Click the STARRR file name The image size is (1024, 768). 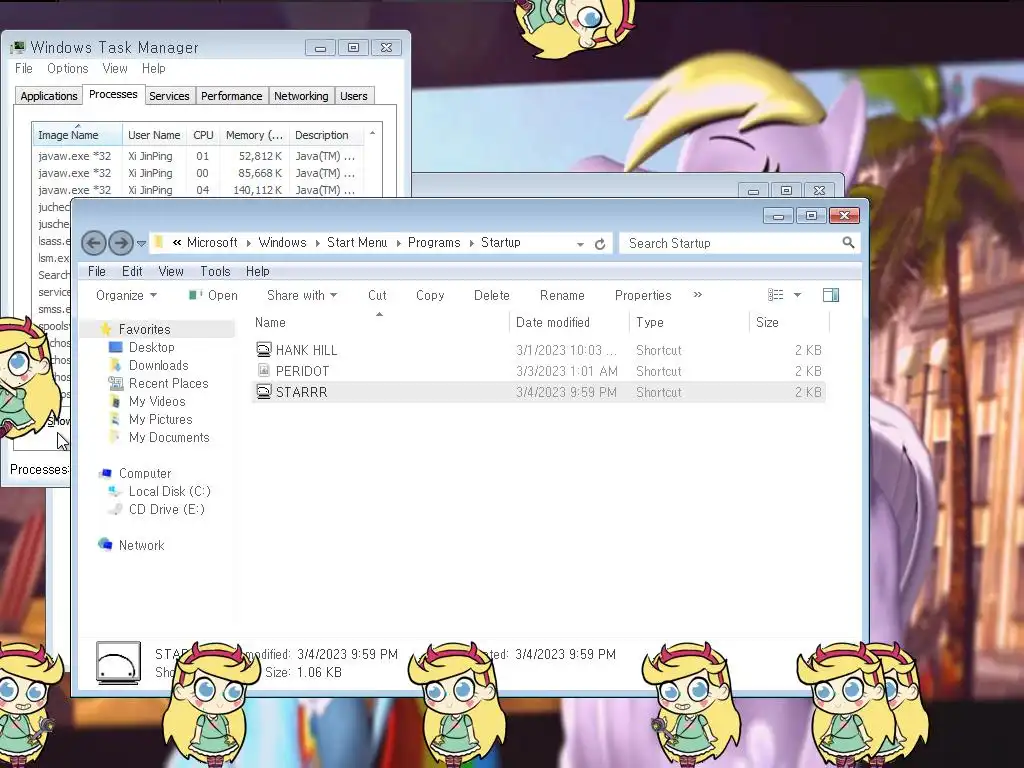tap(301, 392)
